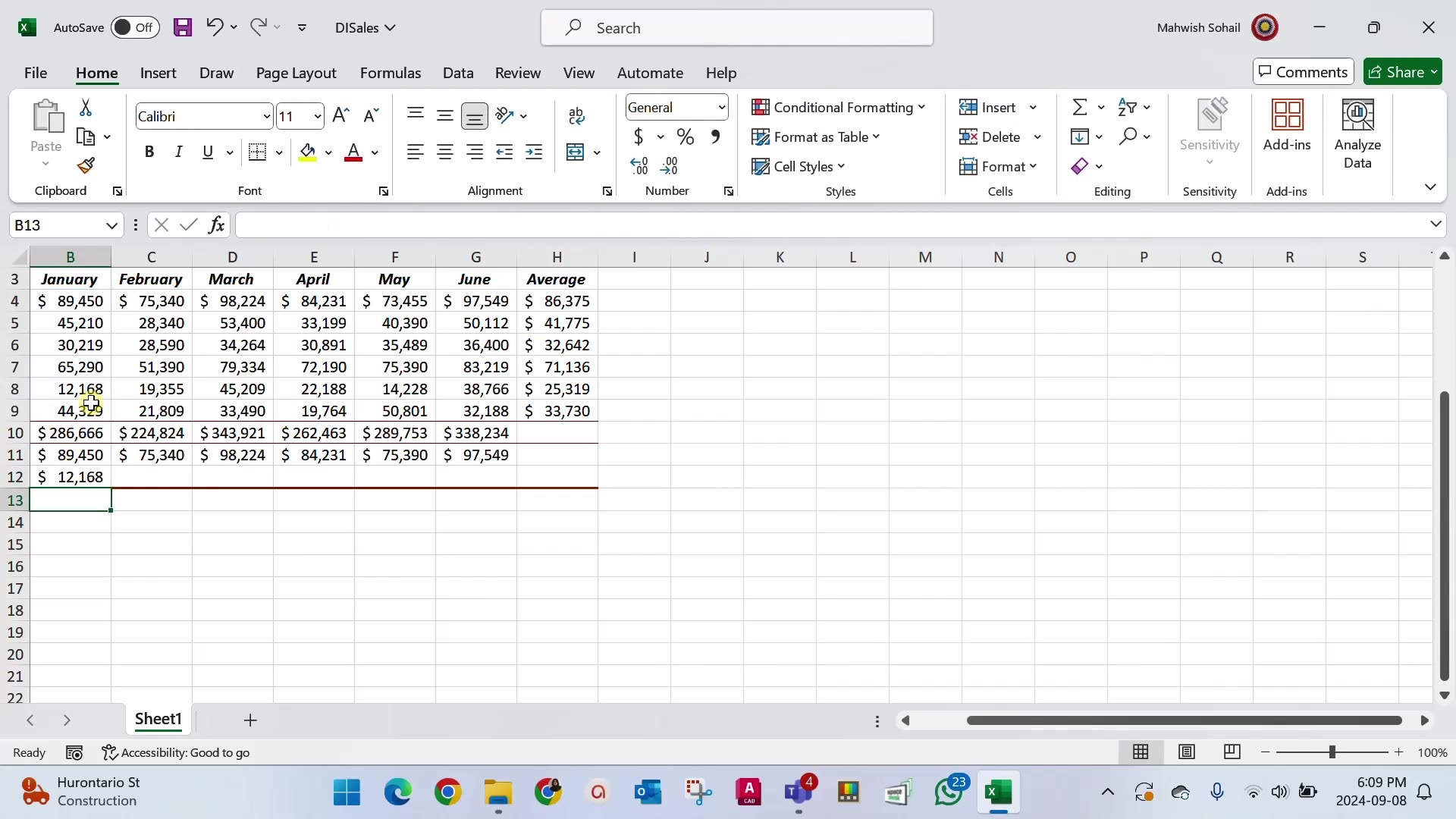
Task: Add a new sheet with the plus button
Action: [250, 720]
